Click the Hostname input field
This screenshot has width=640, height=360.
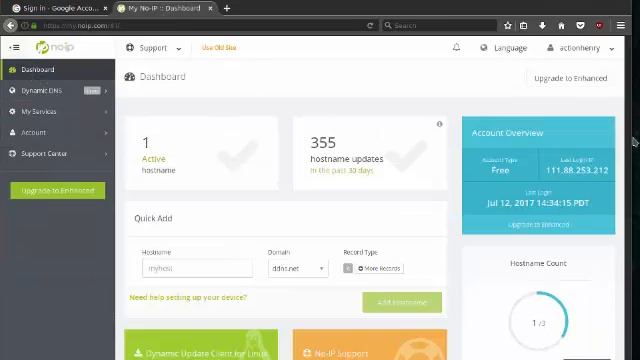click(x=197, y=268)
